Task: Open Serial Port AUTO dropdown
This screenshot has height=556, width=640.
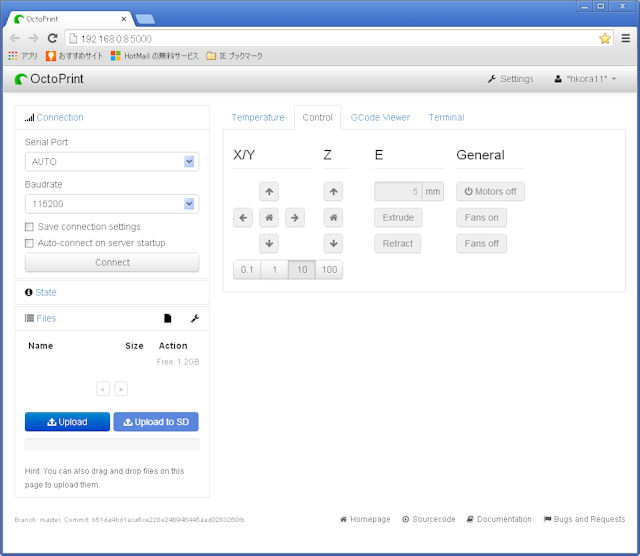Action: [112, 162]
